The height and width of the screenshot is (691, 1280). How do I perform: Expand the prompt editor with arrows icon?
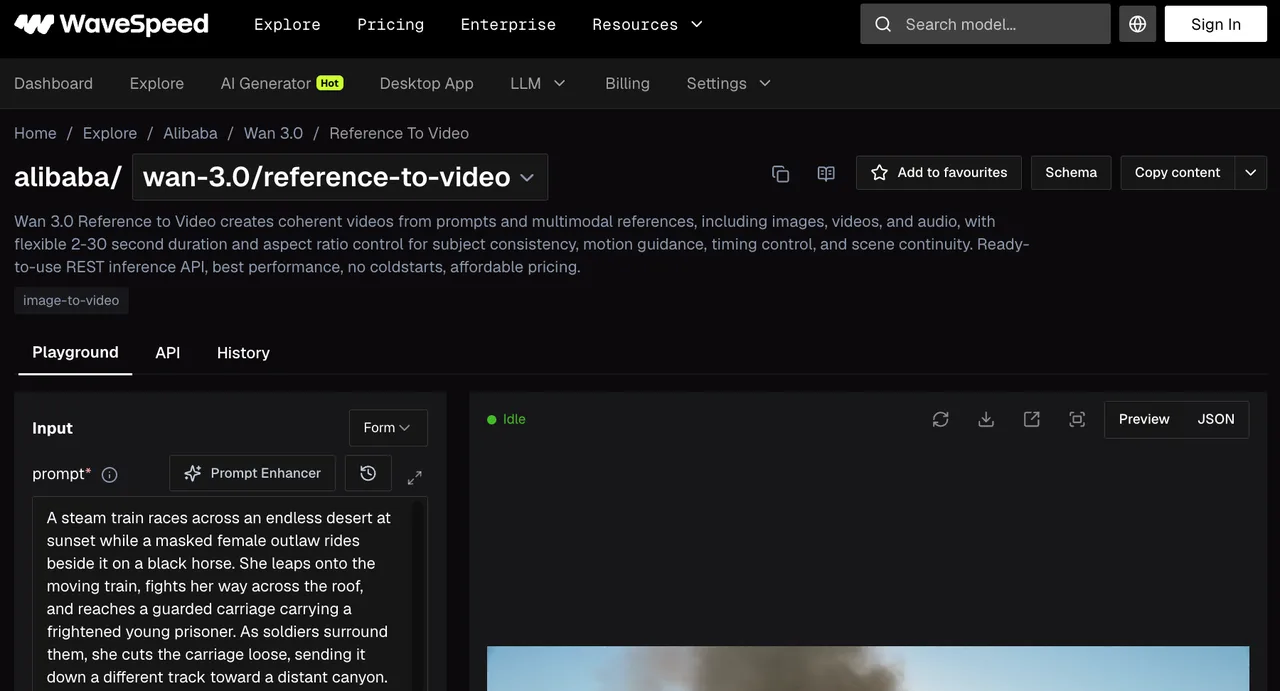(415, 478)
